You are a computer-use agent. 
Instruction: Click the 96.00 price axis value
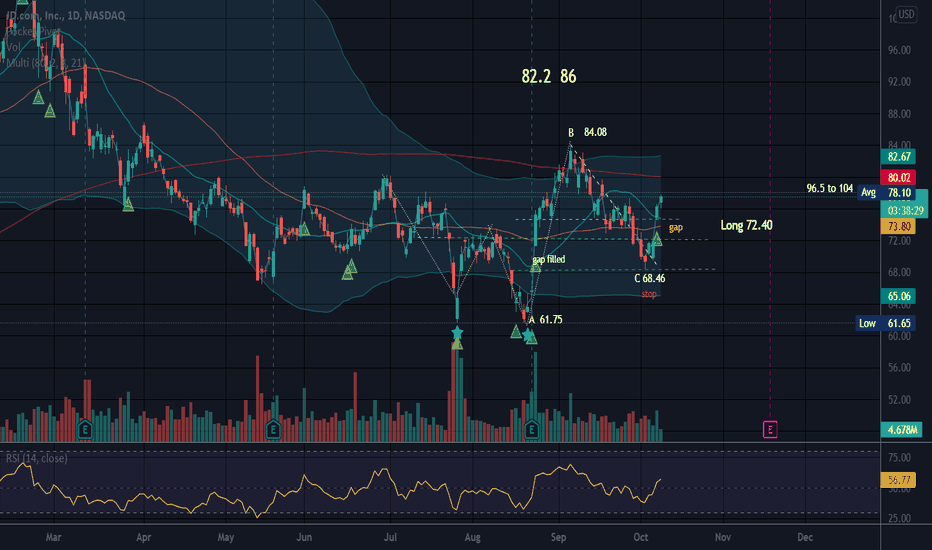[x=899, y=51]
